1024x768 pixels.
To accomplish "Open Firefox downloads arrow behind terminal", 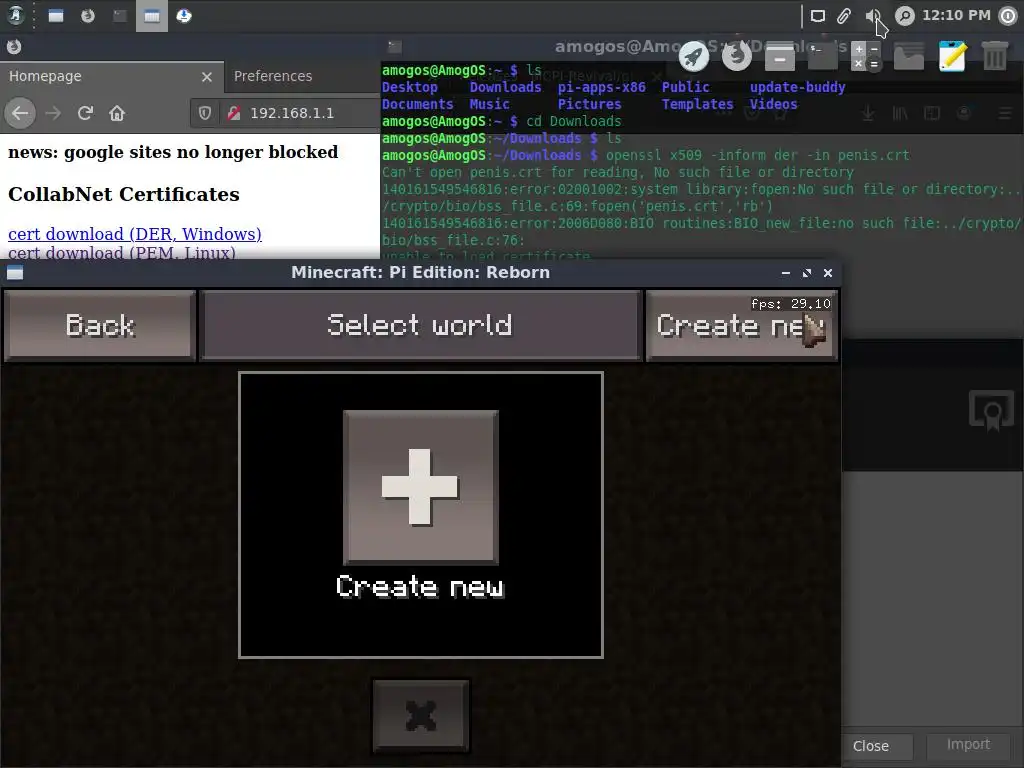I will pos(868,114).
